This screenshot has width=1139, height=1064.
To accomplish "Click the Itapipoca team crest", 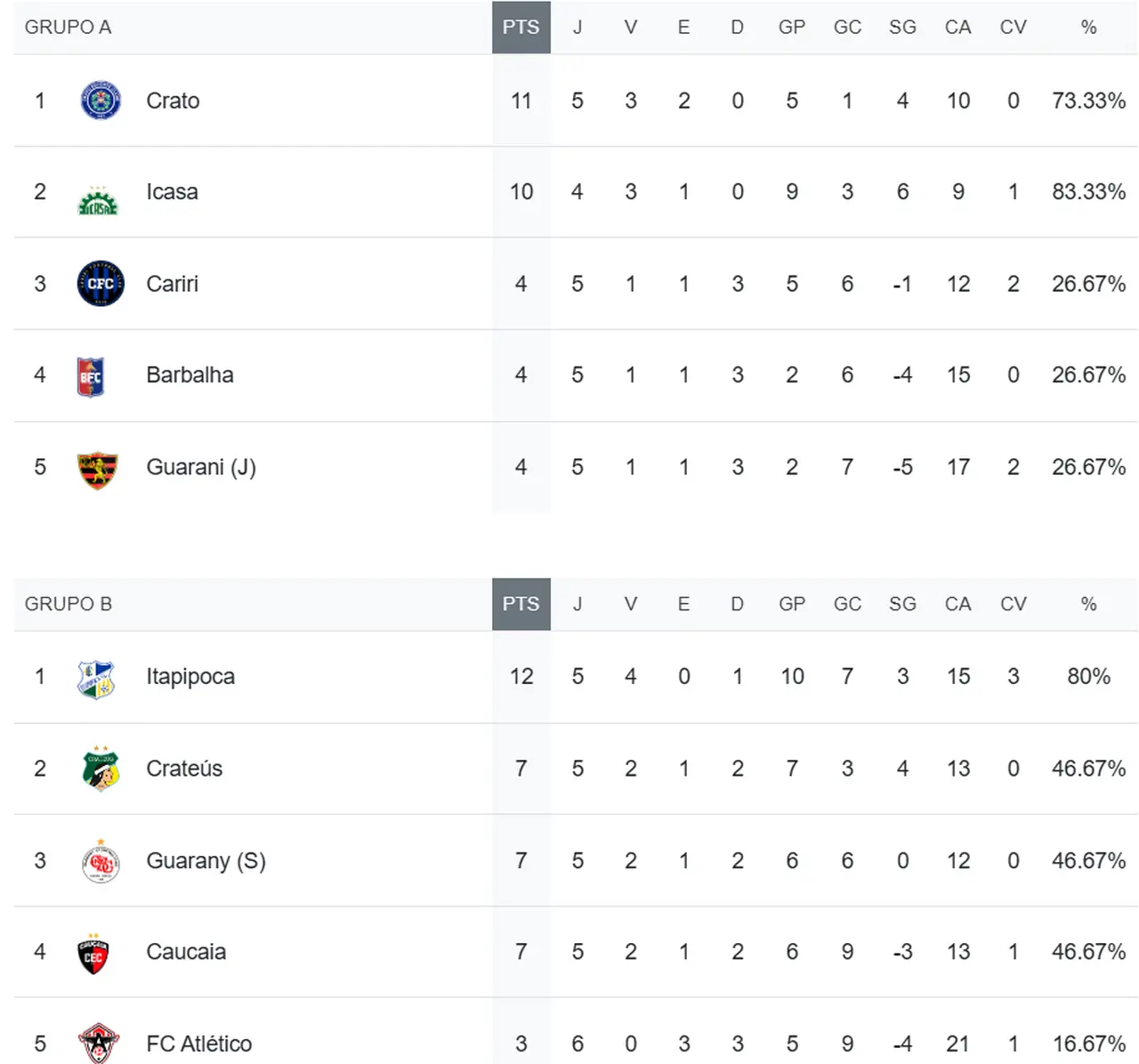I will click(96, 679).
